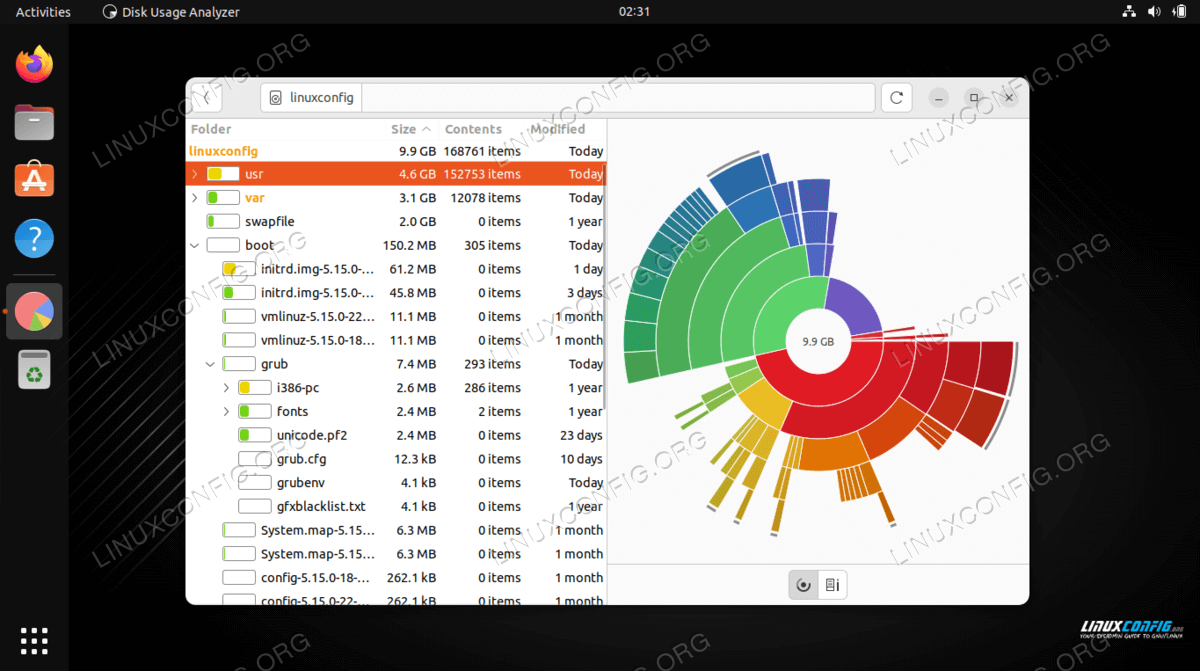The width and height of the screenshot is (1200, 671).
Task: Sort by the Folder column header
Action: pyautogui.click(x=211, y=129)
